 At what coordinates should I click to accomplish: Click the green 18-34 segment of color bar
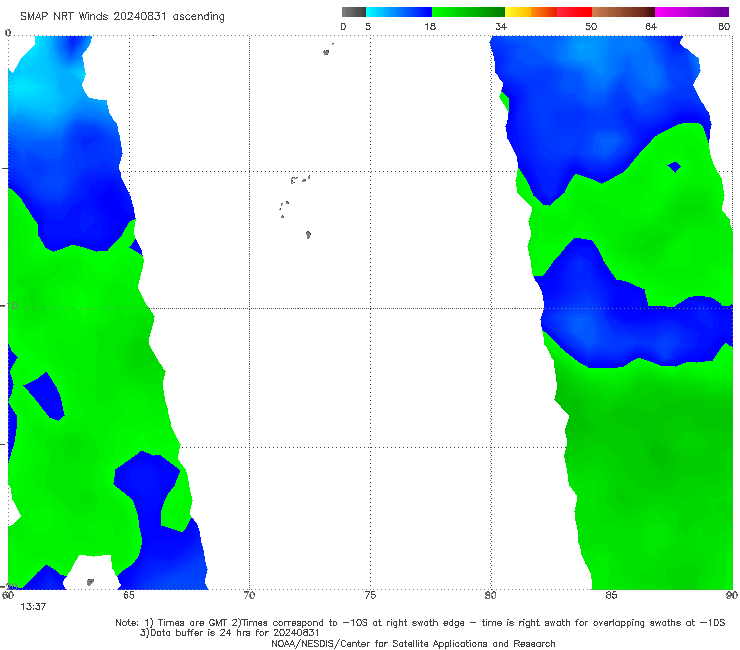point(468,12)
